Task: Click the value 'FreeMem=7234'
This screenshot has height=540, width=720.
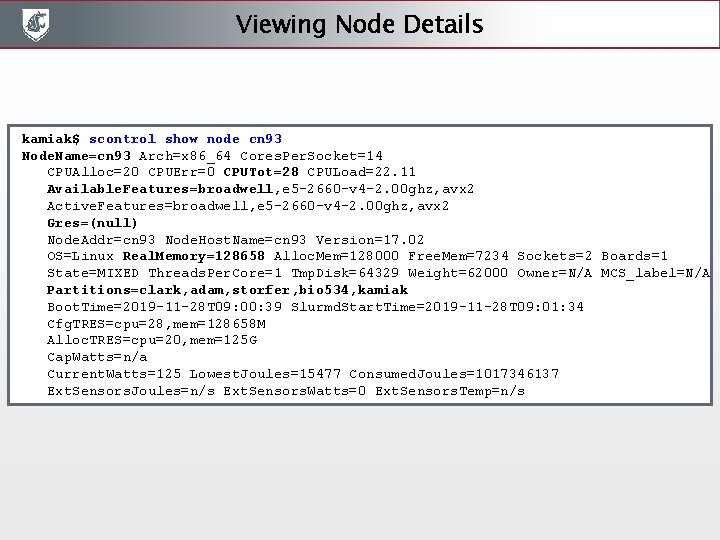Action: (x=458, y=256)
